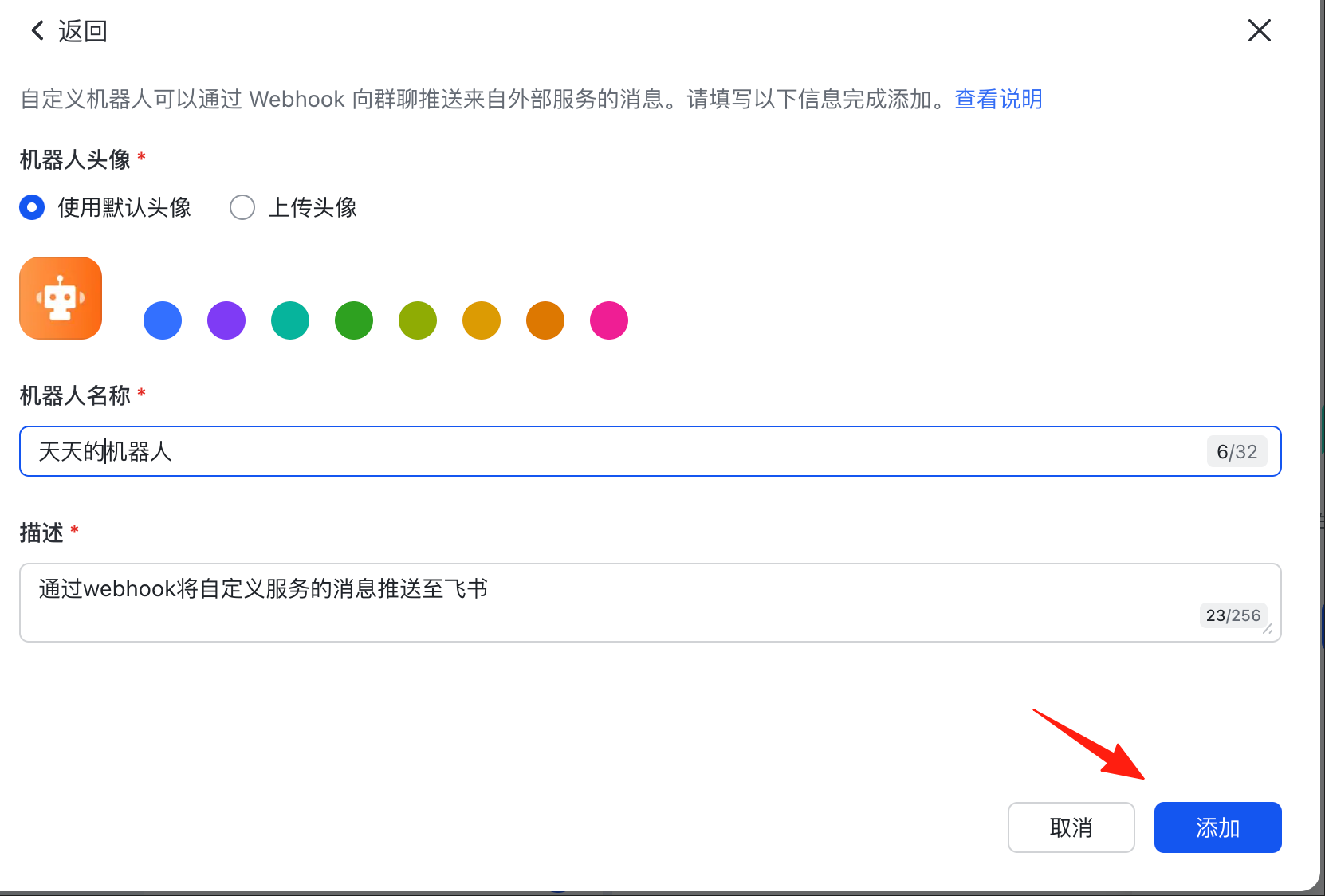Click the 返回 label text
Viewport: 1325px width, 896px height.
coord(83,31)
